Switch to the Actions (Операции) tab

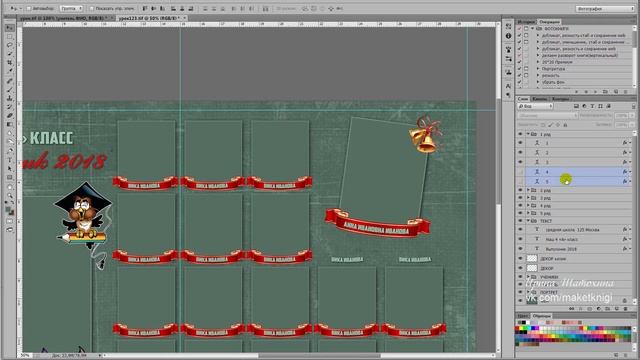549,22
